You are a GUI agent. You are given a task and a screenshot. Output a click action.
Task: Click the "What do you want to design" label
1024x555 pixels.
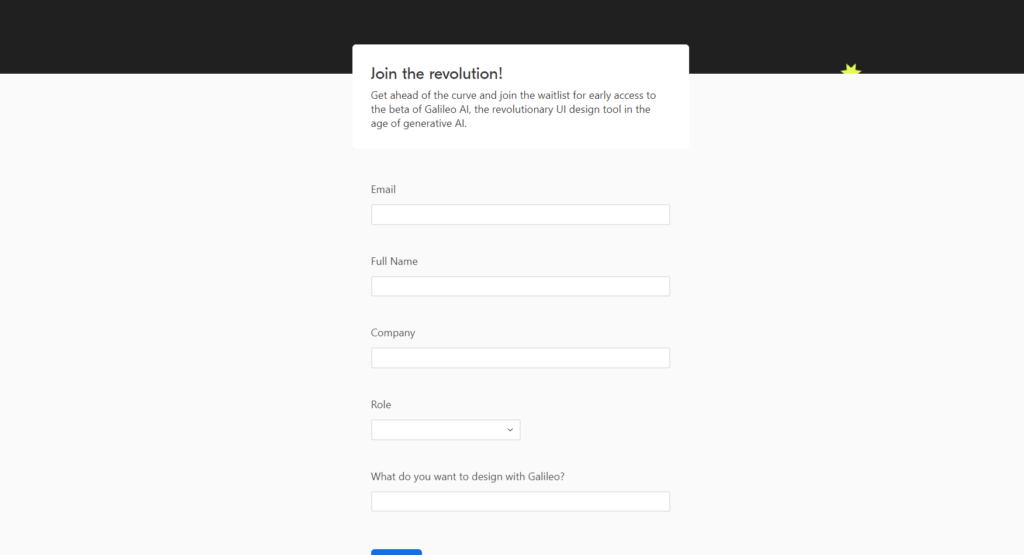pos(467,477)
